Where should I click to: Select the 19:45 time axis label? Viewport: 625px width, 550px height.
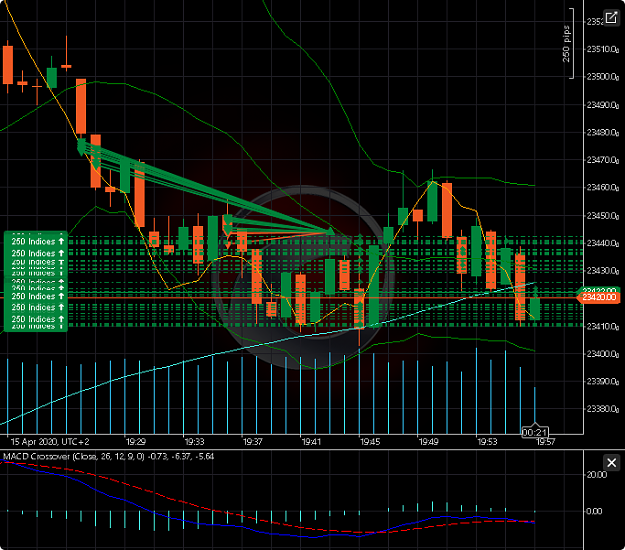pos(370,442)
